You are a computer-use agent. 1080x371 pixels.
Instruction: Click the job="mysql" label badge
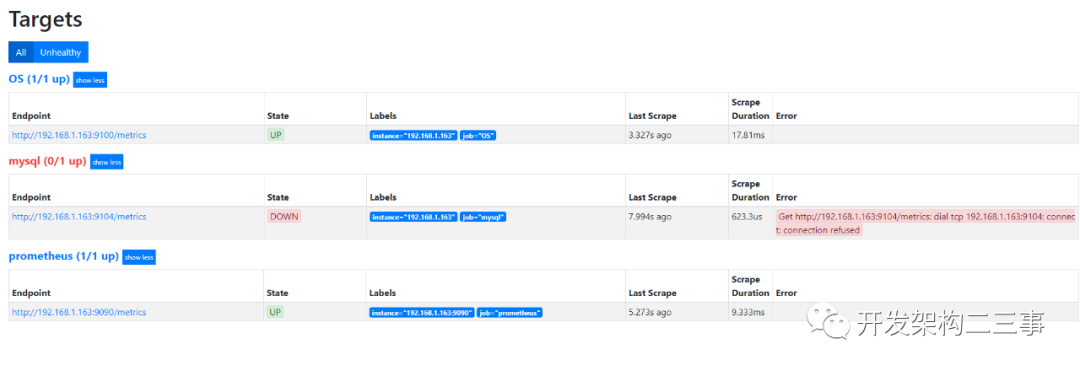pyautogui.click(x=484, y=217)
